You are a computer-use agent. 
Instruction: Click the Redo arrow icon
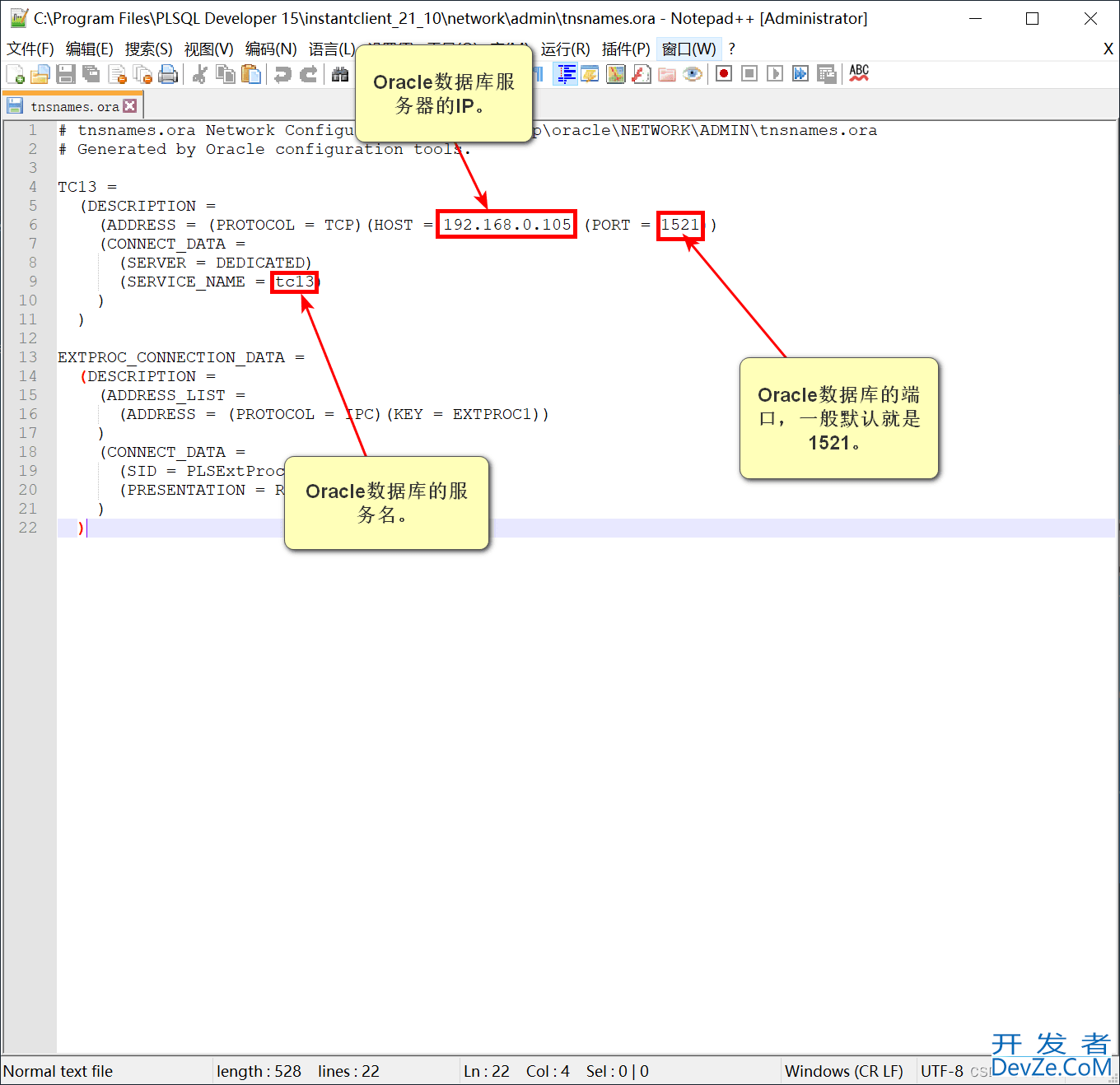pos(308,74)
